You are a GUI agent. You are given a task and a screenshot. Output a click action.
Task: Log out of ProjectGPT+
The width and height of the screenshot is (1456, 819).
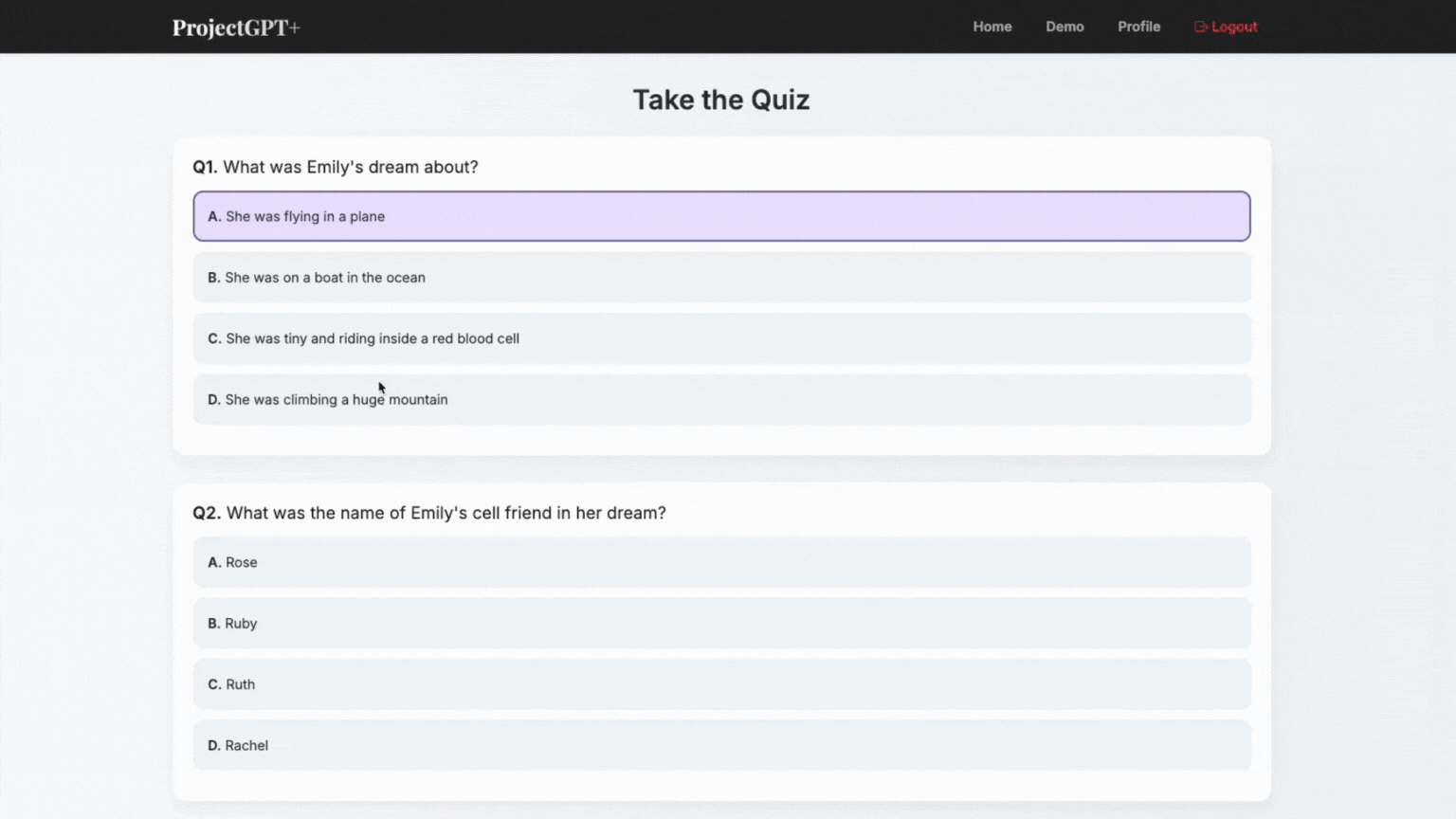coord(1226,27)
